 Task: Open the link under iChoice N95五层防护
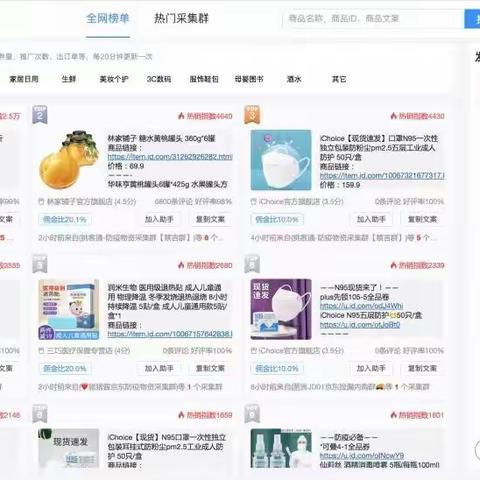click(x=360, y=324)
